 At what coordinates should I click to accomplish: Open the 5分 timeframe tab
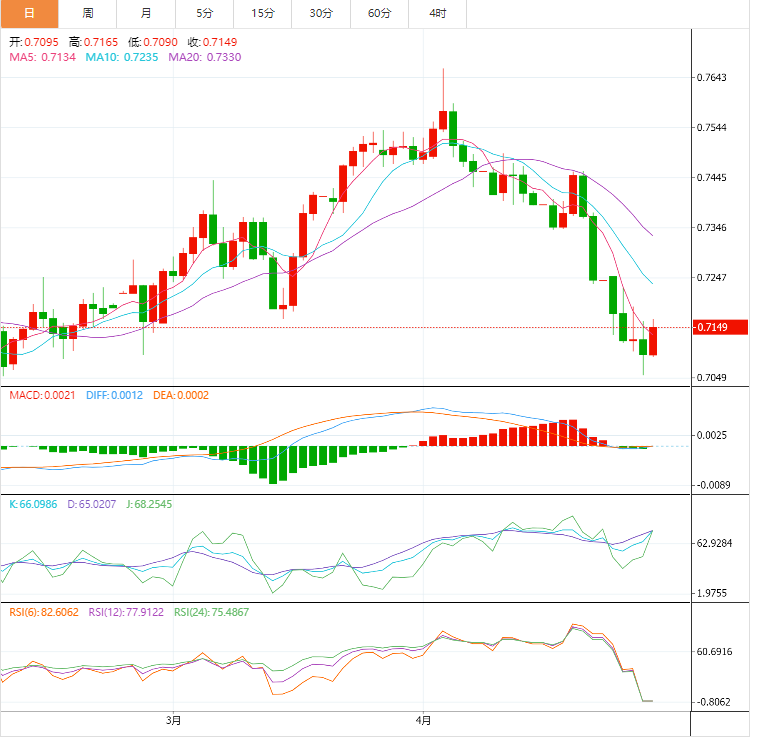point(205,14)
